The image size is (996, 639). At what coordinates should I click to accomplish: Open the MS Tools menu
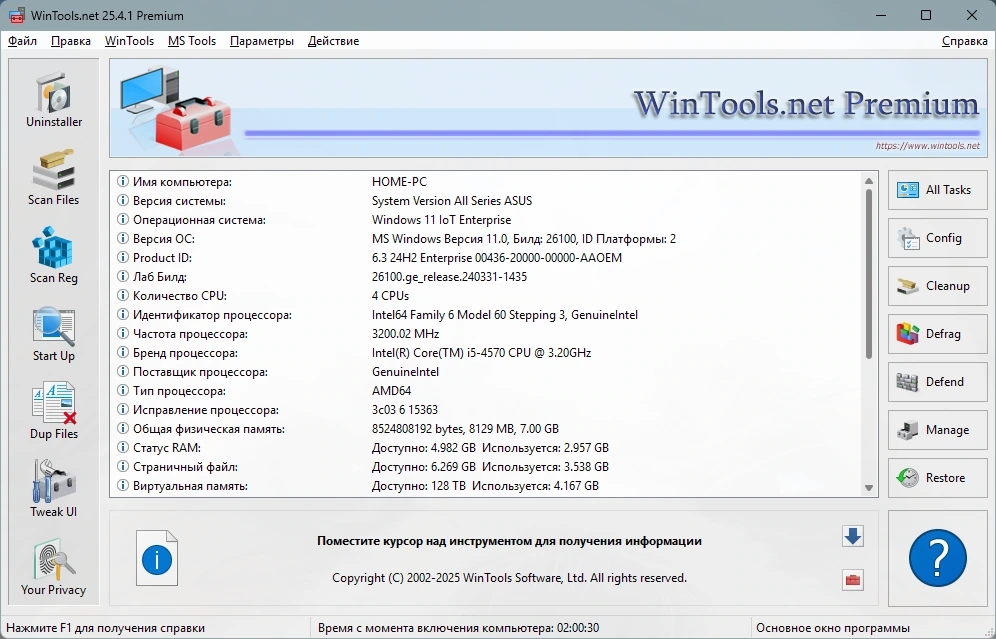pyautogui.click(x=192, y=41)
